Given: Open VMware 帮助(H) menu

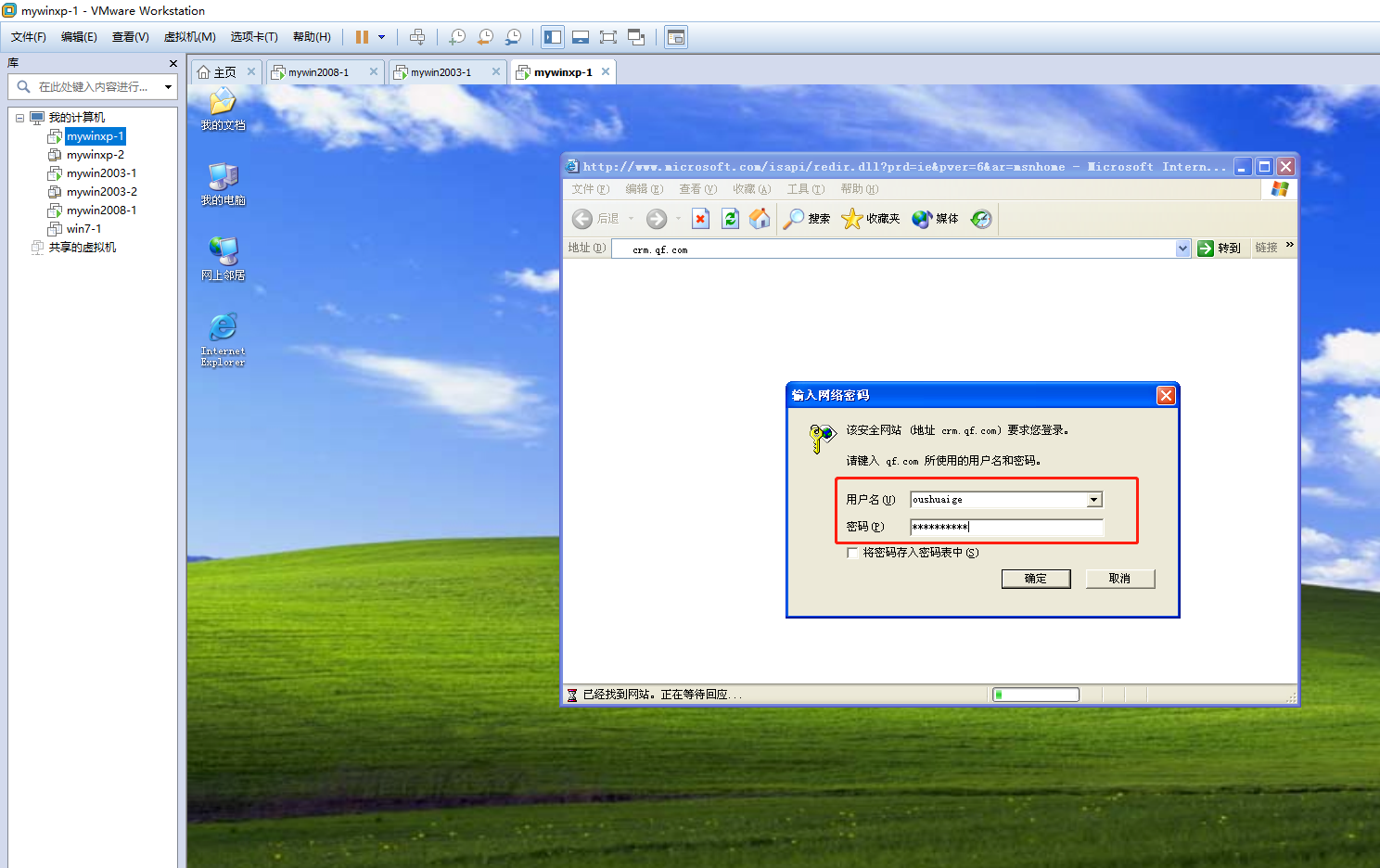Looking at the screenshot, I should point(312,37).
